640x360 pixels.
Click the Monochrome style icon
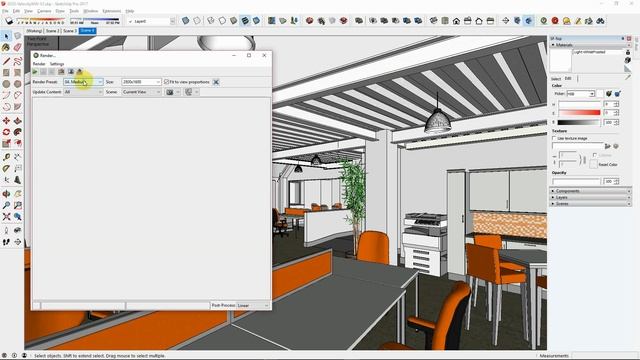click(x=256, y=20)
